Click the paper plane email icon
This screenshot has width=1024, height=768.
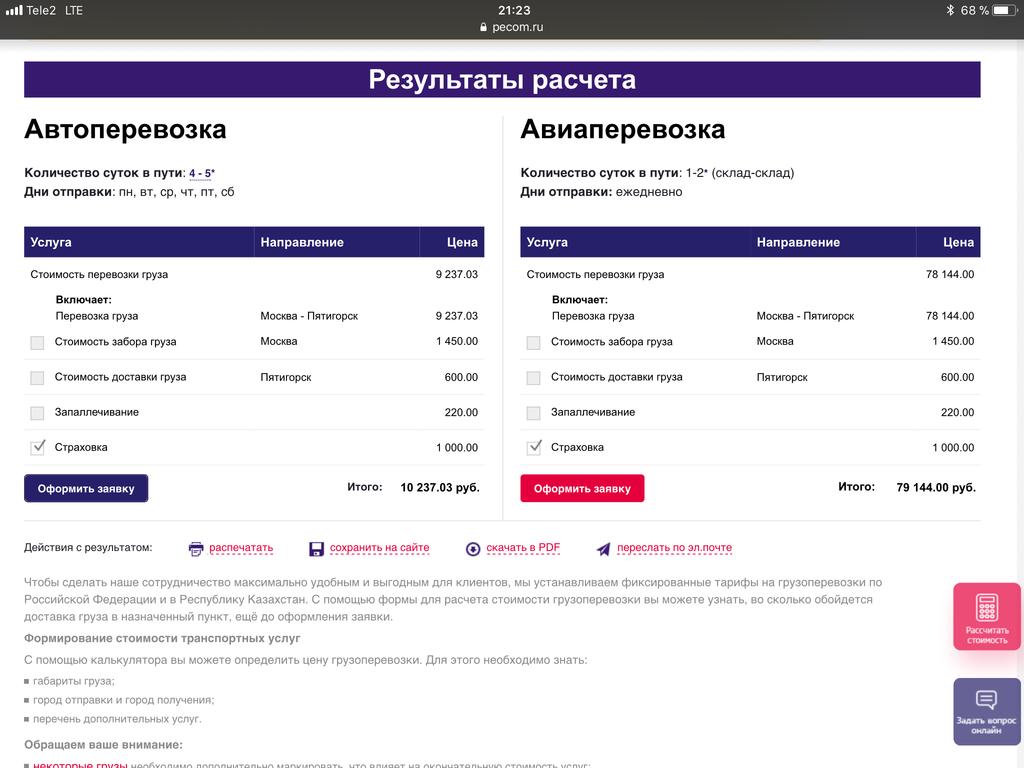pyautogui.click(x=603, y=549)
